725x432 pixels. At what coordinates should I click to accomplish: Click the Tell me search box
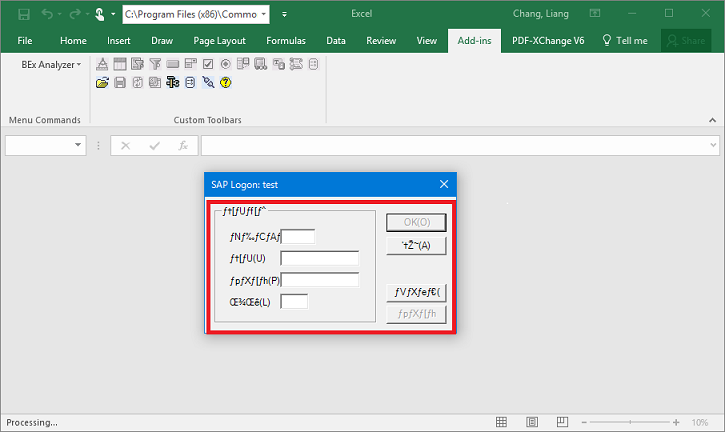click(x=625, y=41)
